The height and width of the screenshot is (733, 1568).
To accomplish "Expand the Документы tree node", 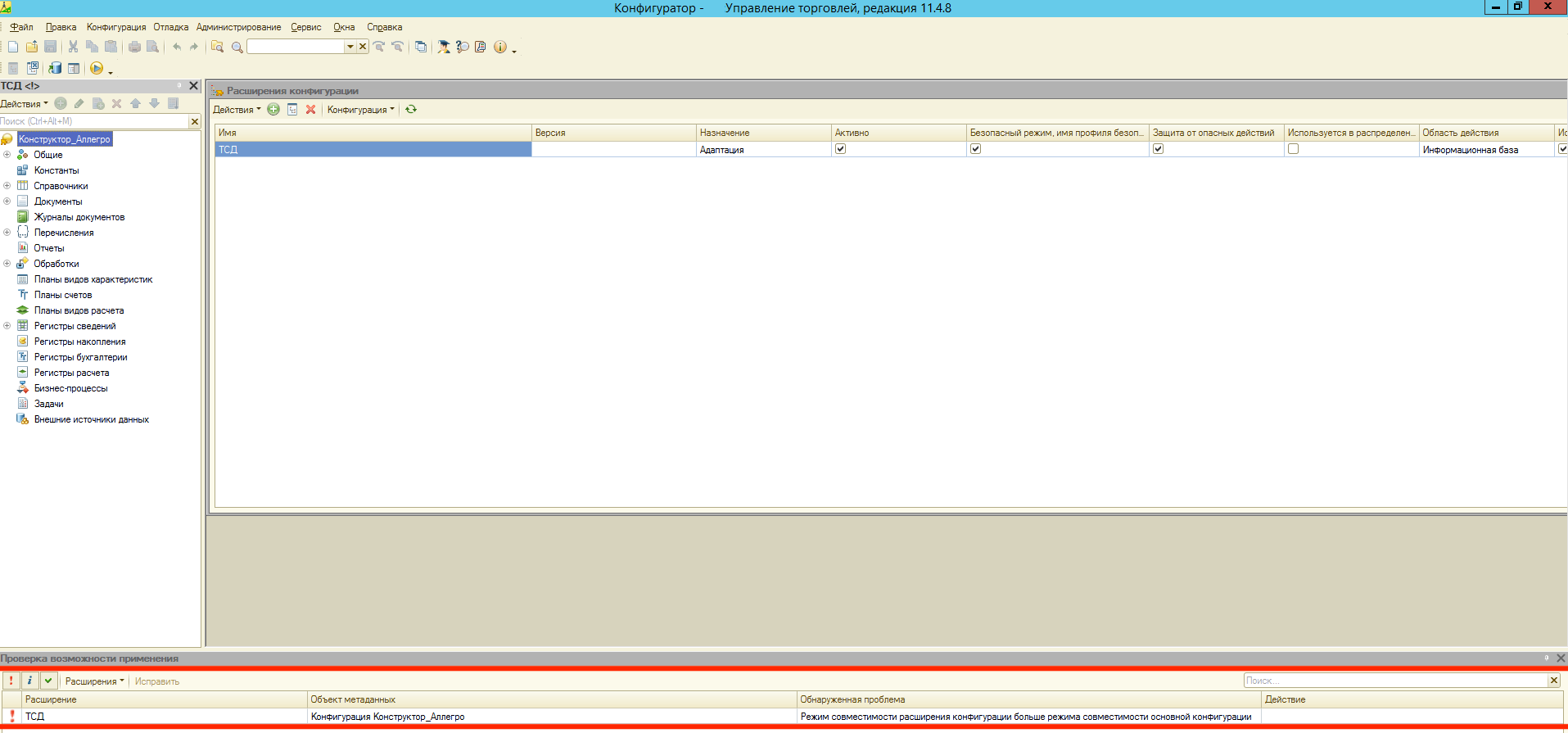I will (7, 201).
